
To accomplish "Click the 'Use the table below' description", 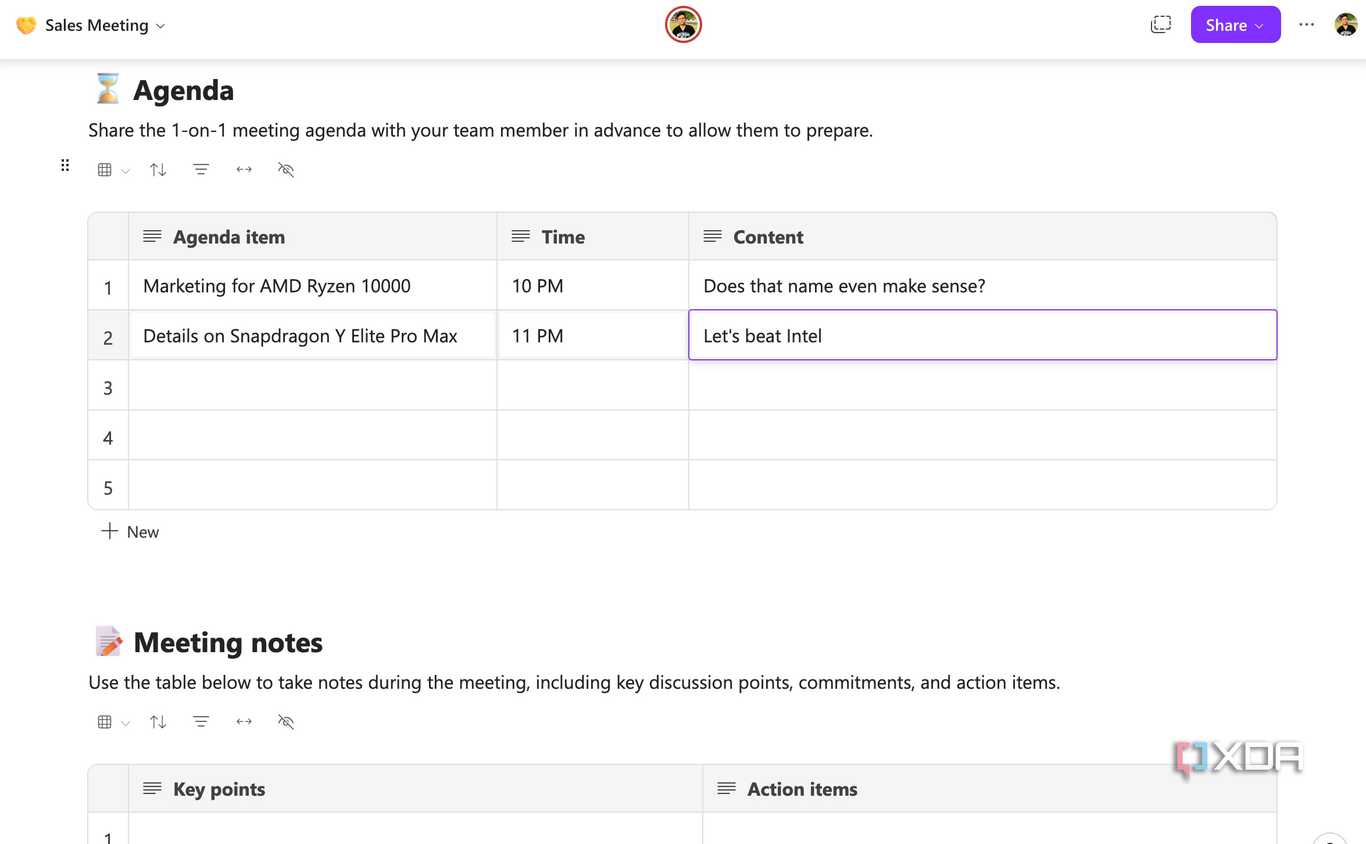I will pos(574,682).
